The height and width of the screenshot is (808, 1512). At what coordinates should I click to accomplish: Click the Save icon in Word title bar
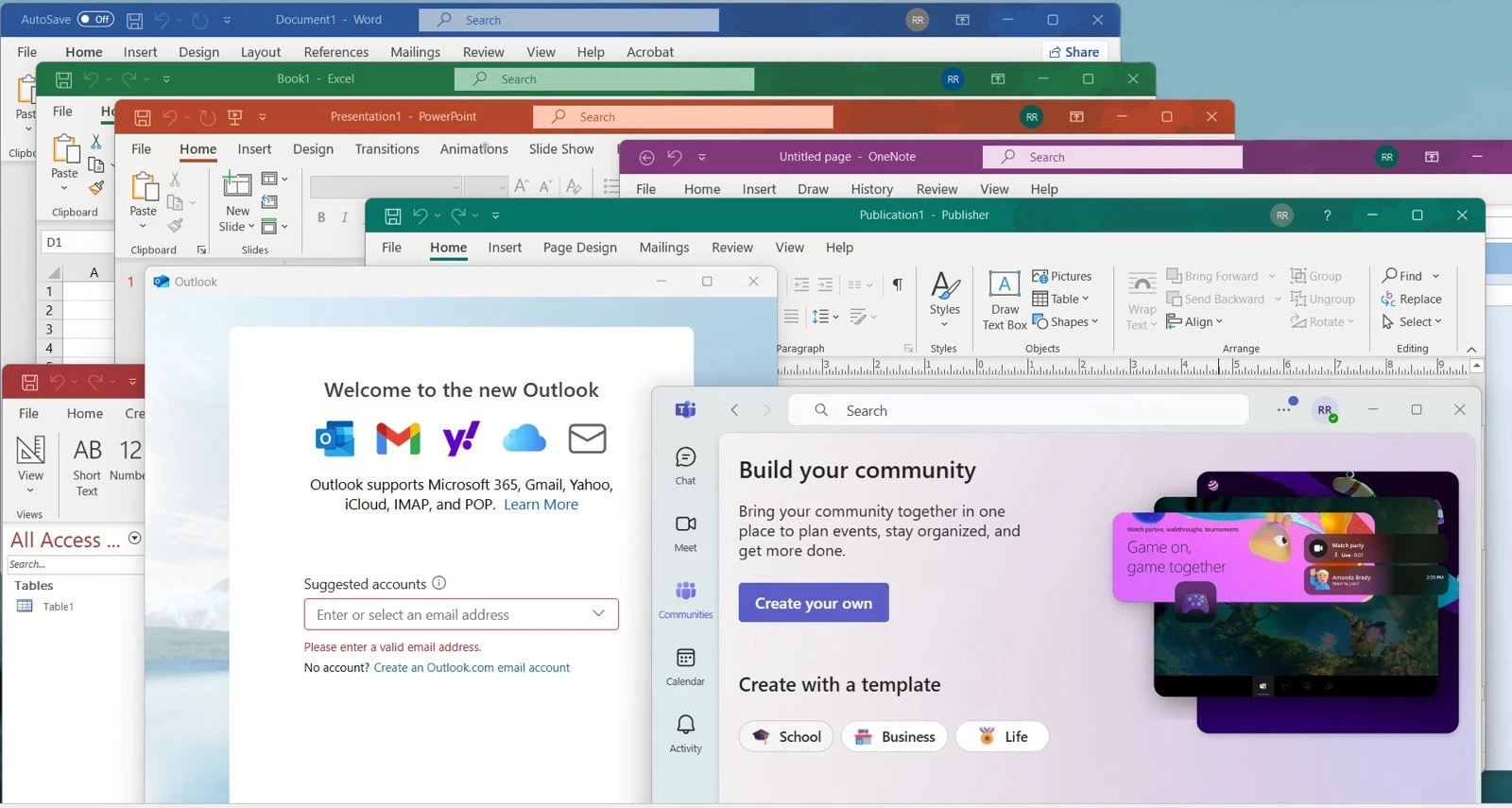135,20
